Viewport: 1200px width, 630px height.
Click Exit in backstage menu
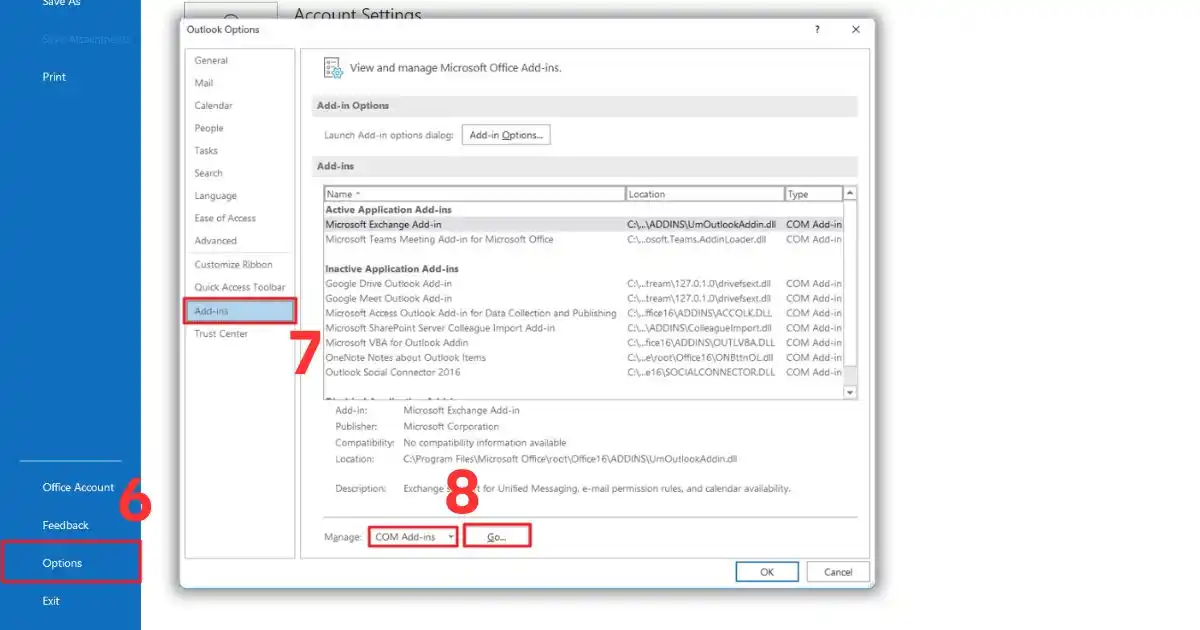tap(51, 601)
